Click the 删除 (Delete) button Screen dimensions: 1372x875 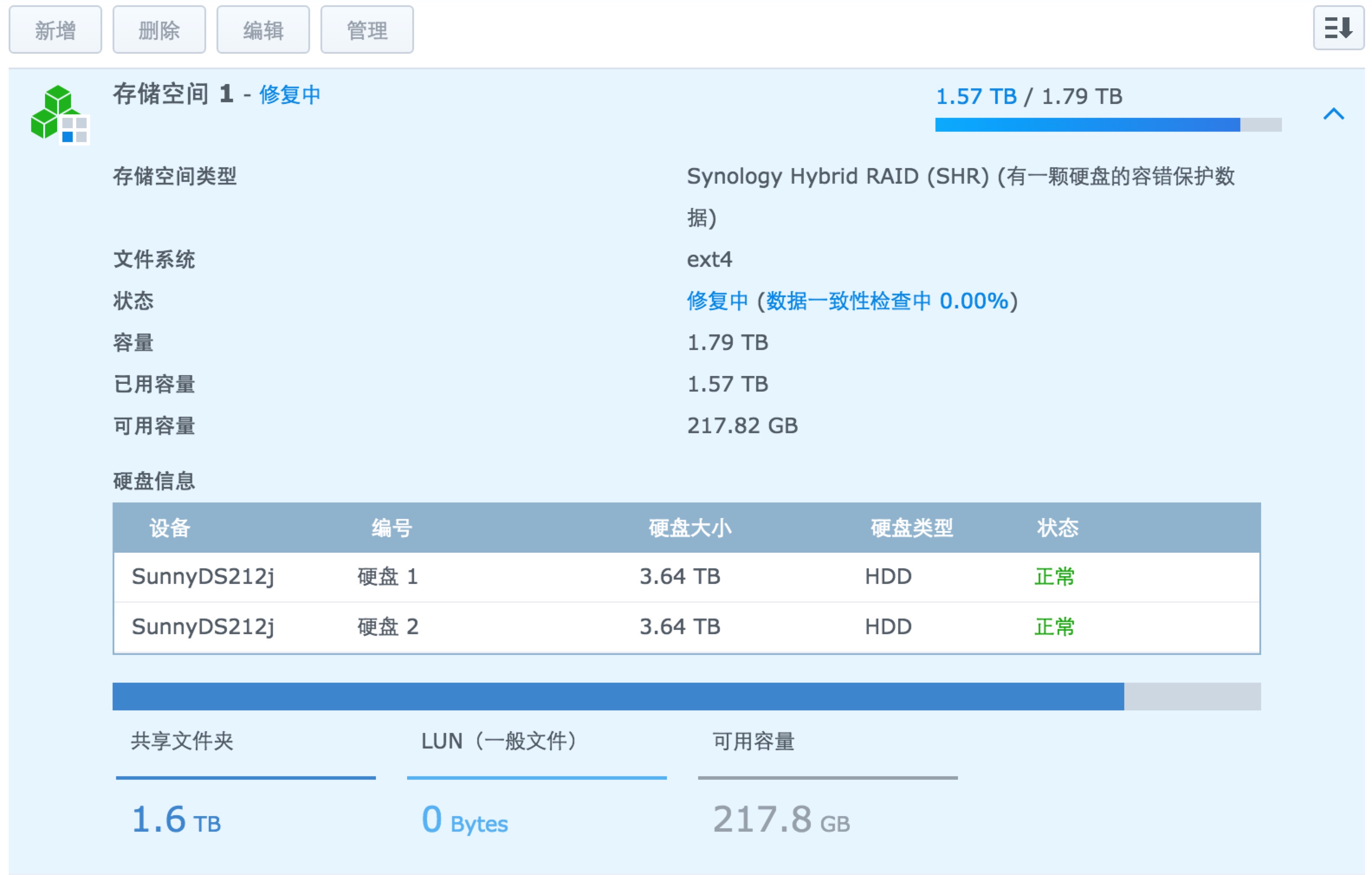(x=159, y=29)
